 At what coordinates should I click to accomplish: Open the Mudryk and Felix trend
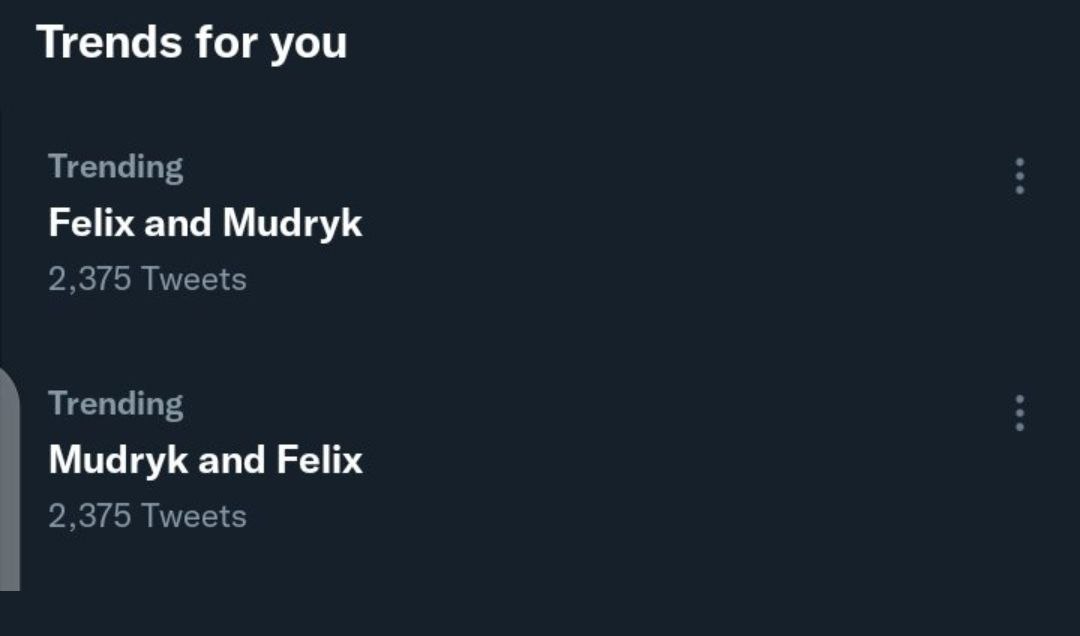(x=205, y=460)
